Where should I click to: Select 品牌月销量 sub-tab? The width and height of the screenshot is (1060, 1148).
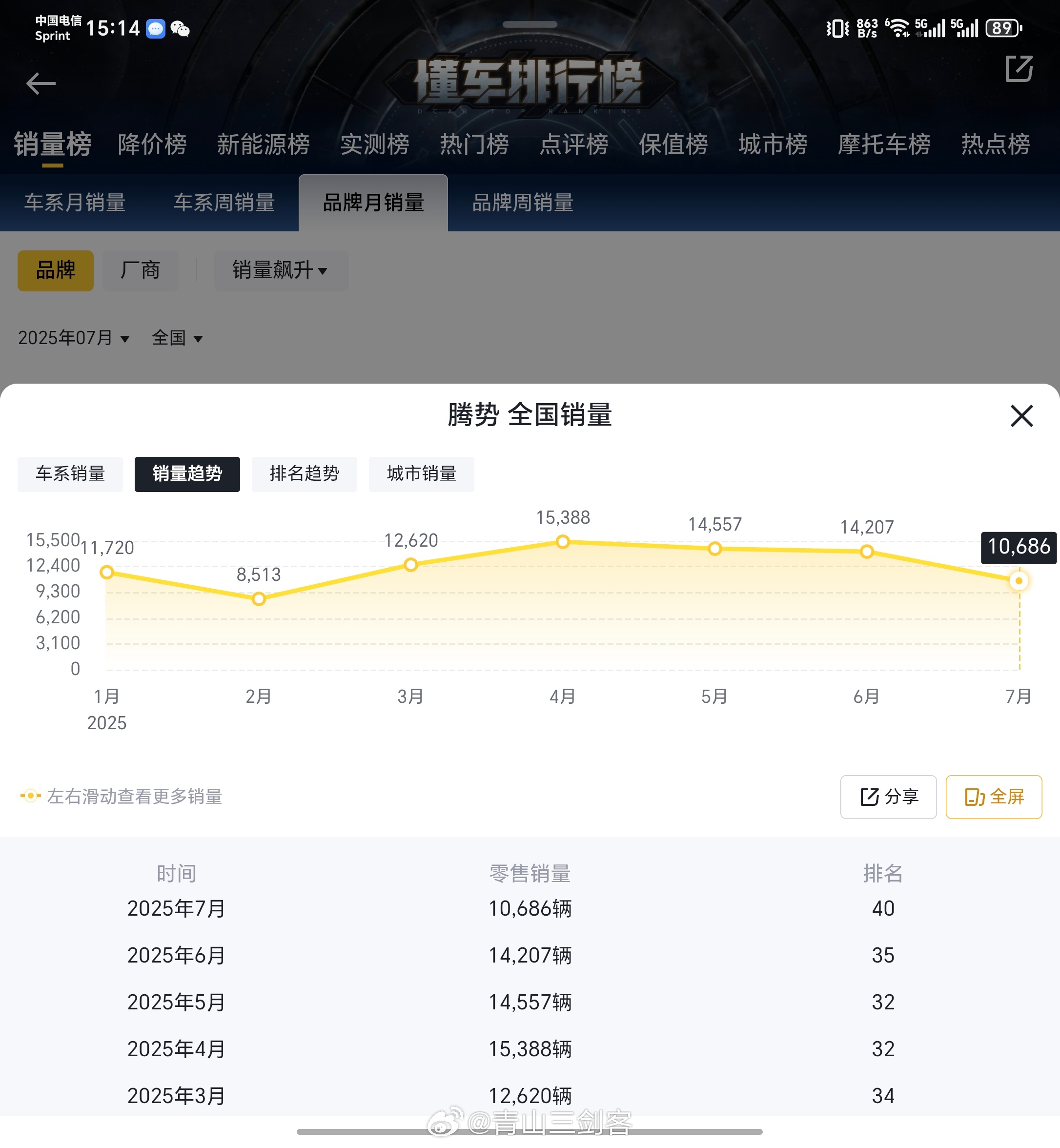[x=373, y=203]
